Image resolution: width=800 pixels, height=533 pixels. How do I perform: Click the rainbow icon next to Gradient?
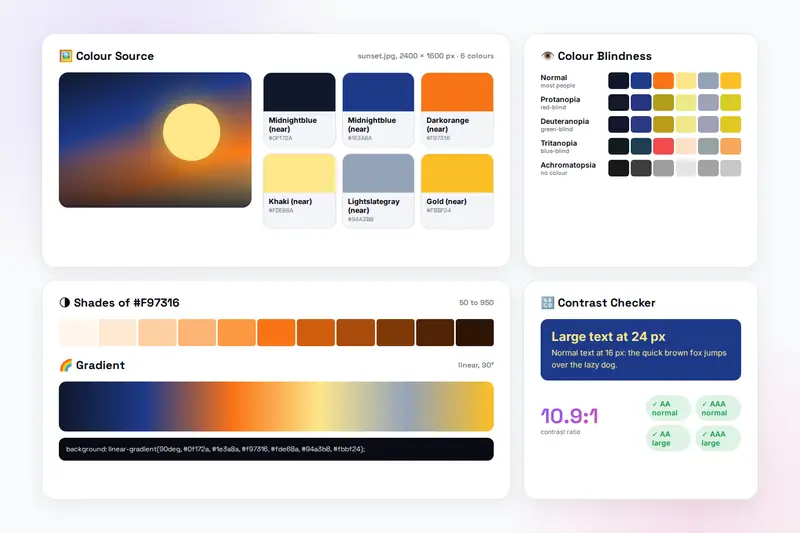coord(66,365)
